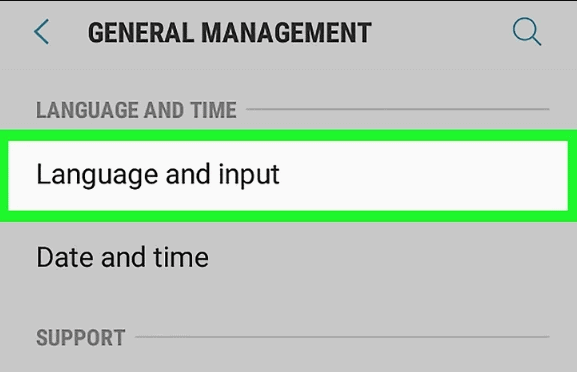Click the divider line beside Language and Time
The height and width of the screenshot is (372, 577).
[397, 109]
